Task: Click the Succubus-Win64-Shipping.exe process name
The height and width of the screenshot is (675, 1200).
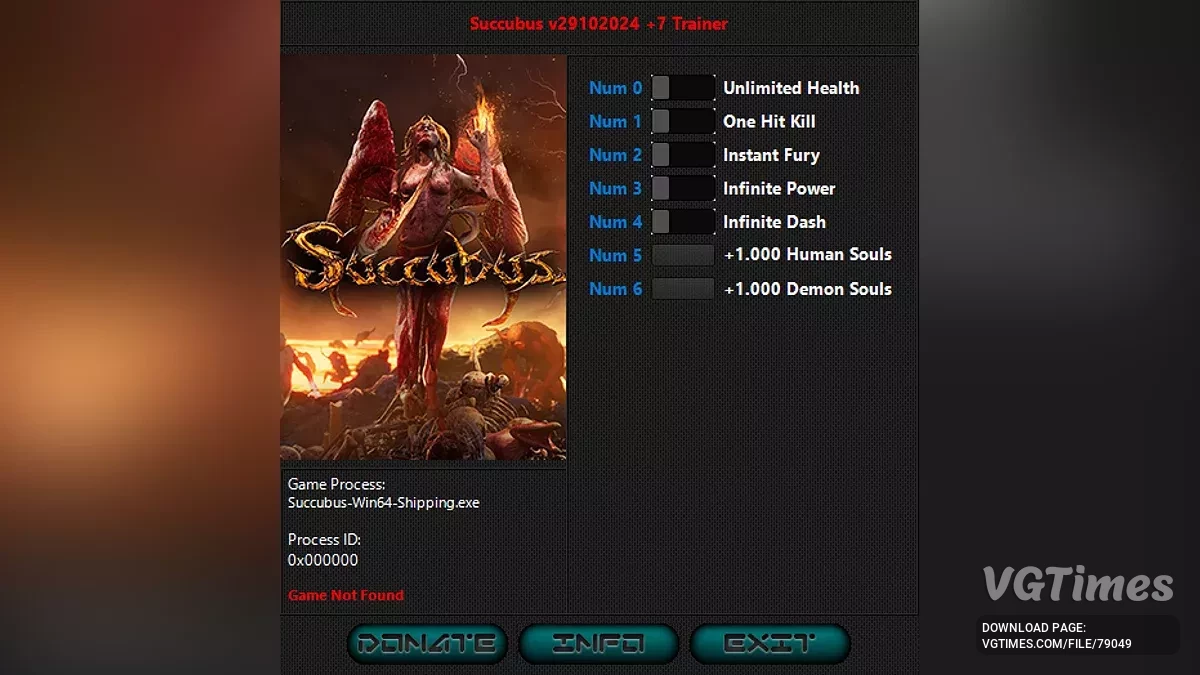Action: (x=383, y=503)
